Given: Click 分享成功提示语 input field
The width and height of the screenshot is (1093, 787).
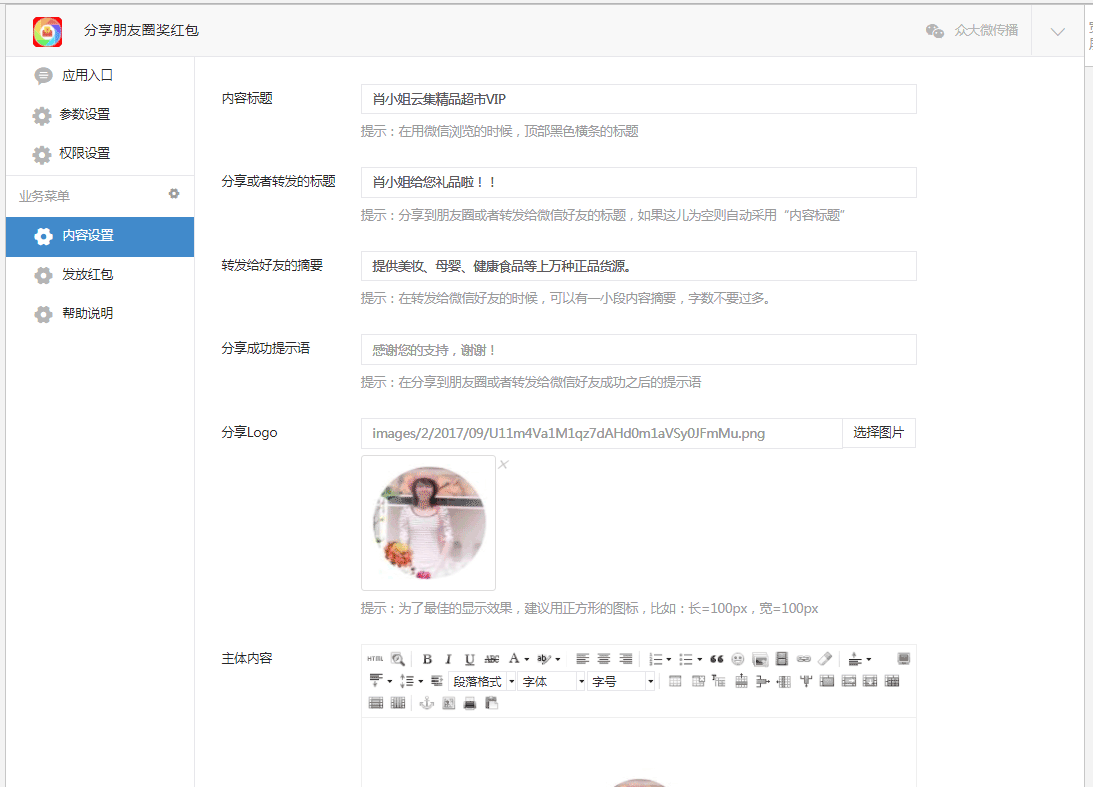Looking at the screenshot, I should click(x=639, y=349).
